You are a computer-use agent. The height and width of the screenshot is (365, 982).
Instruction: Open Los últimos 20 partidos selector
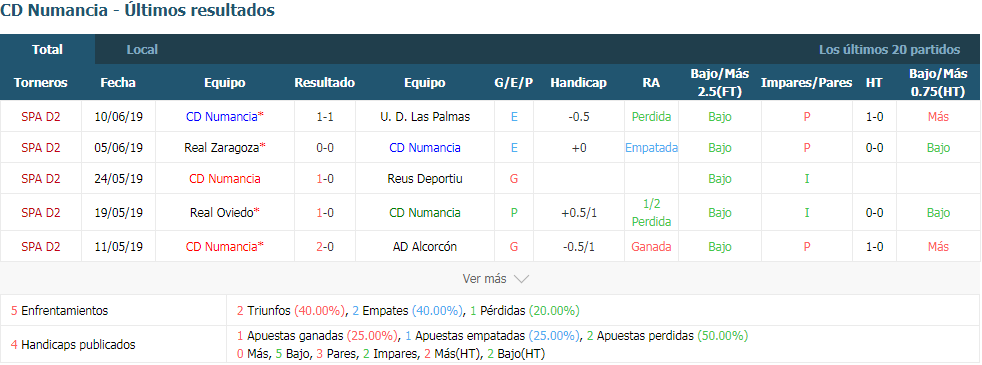pyautogui.click(x=889, y=49)
